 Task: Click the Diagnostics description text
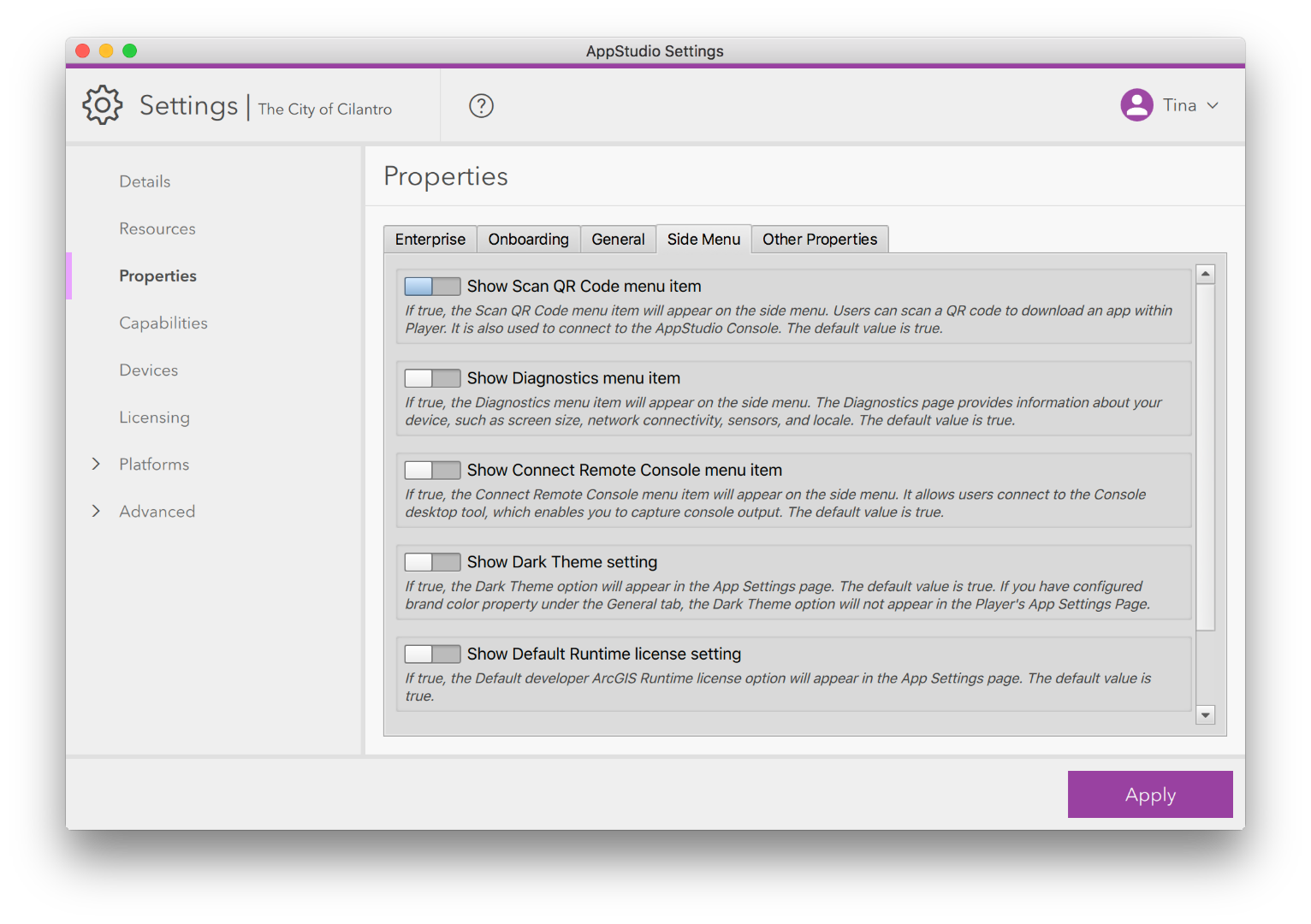pos(783,412)
